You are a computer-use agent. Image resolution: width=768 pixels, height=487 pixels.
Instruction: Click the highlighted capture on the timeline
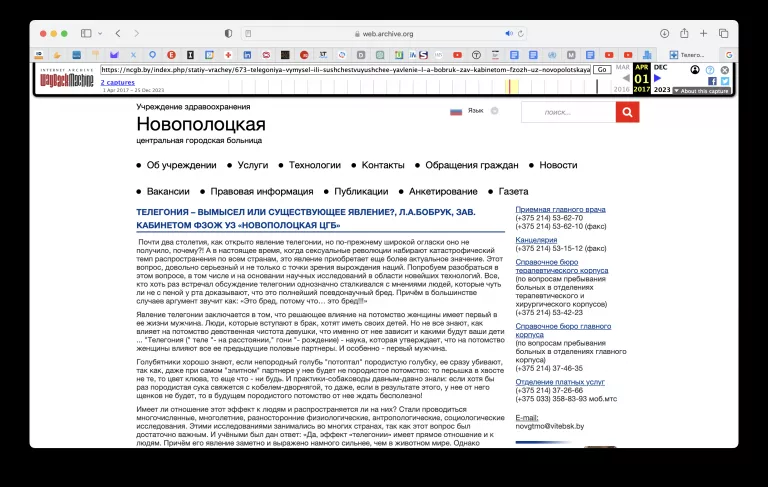coord(511,86)
